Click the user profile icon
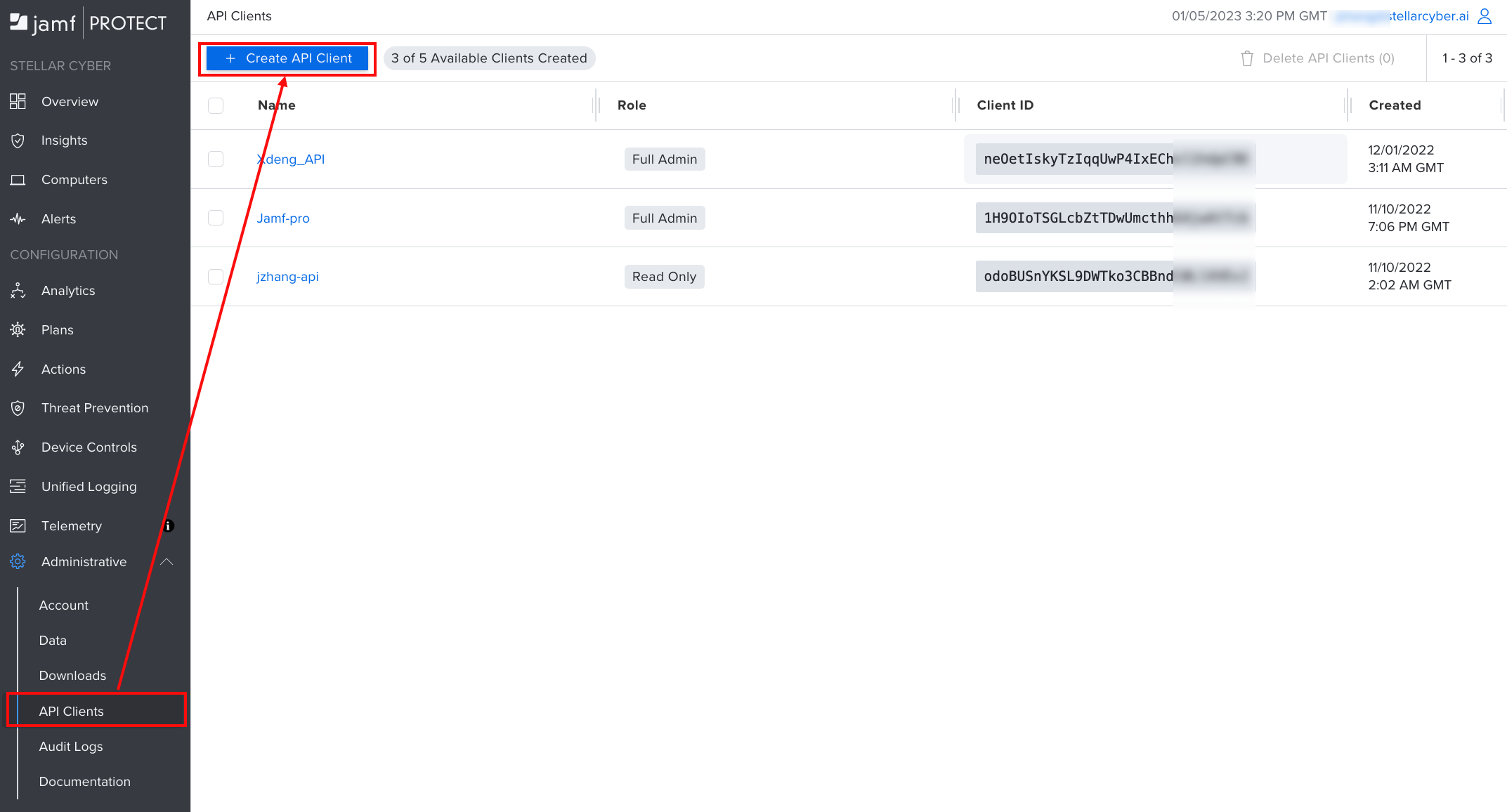 [x=1485, y=16]
